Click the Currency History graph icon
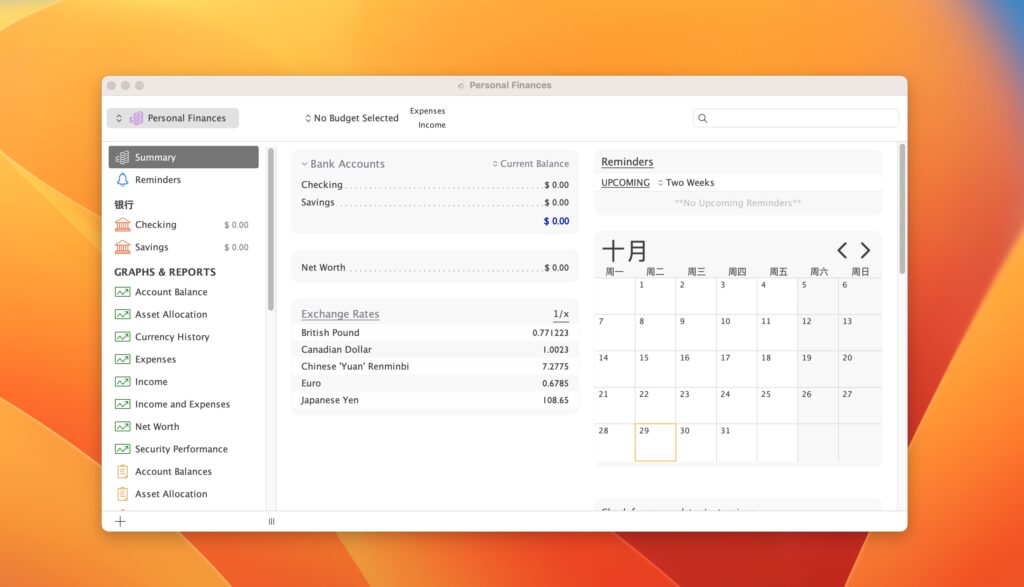This screenshot has width=1024, height=587. (x=123, y=337)
